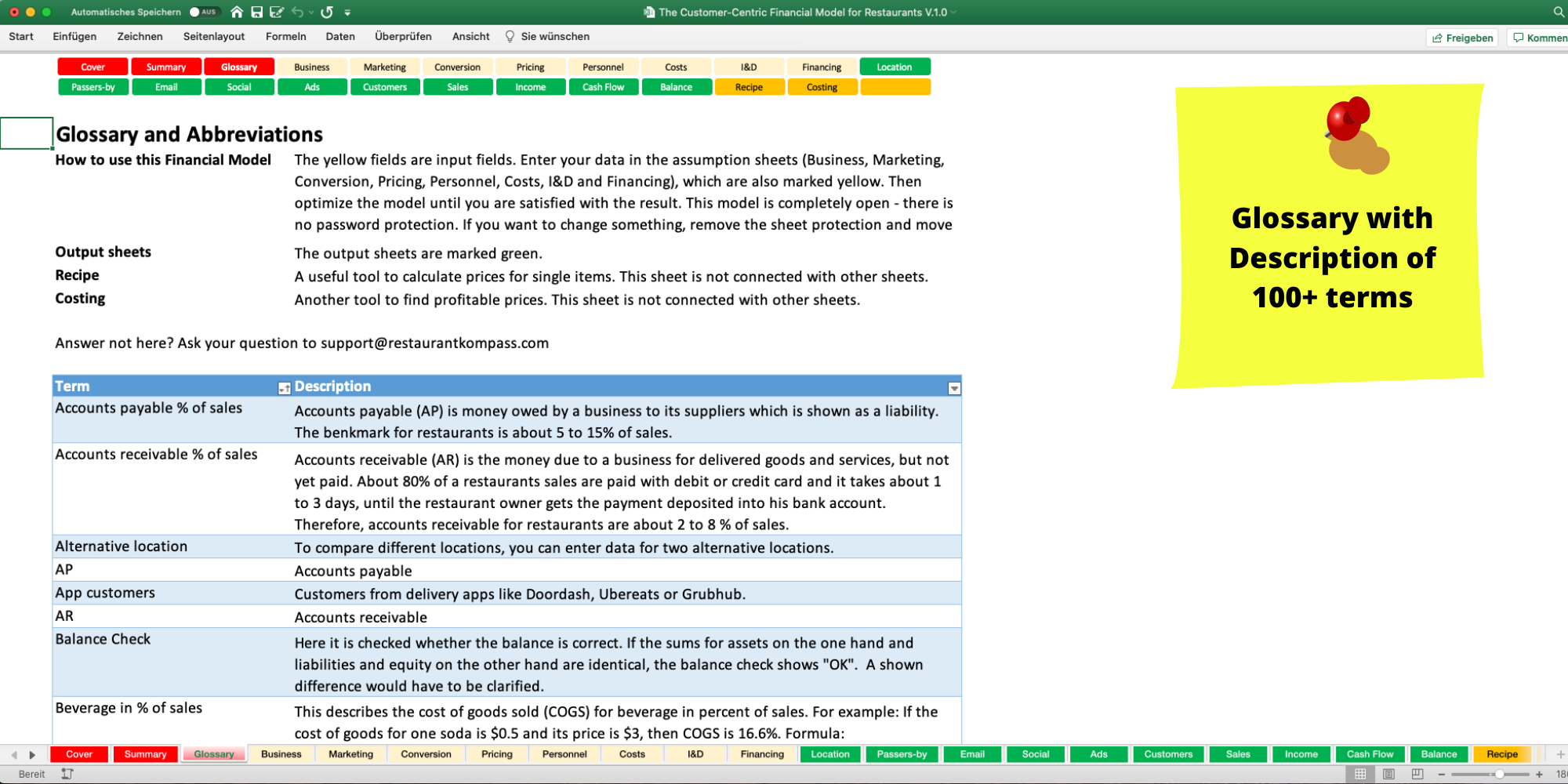Switch to Page Break preview icon
Image resolution: width=1568 pixels, height=784 pixels.
tap(1417, 774)
